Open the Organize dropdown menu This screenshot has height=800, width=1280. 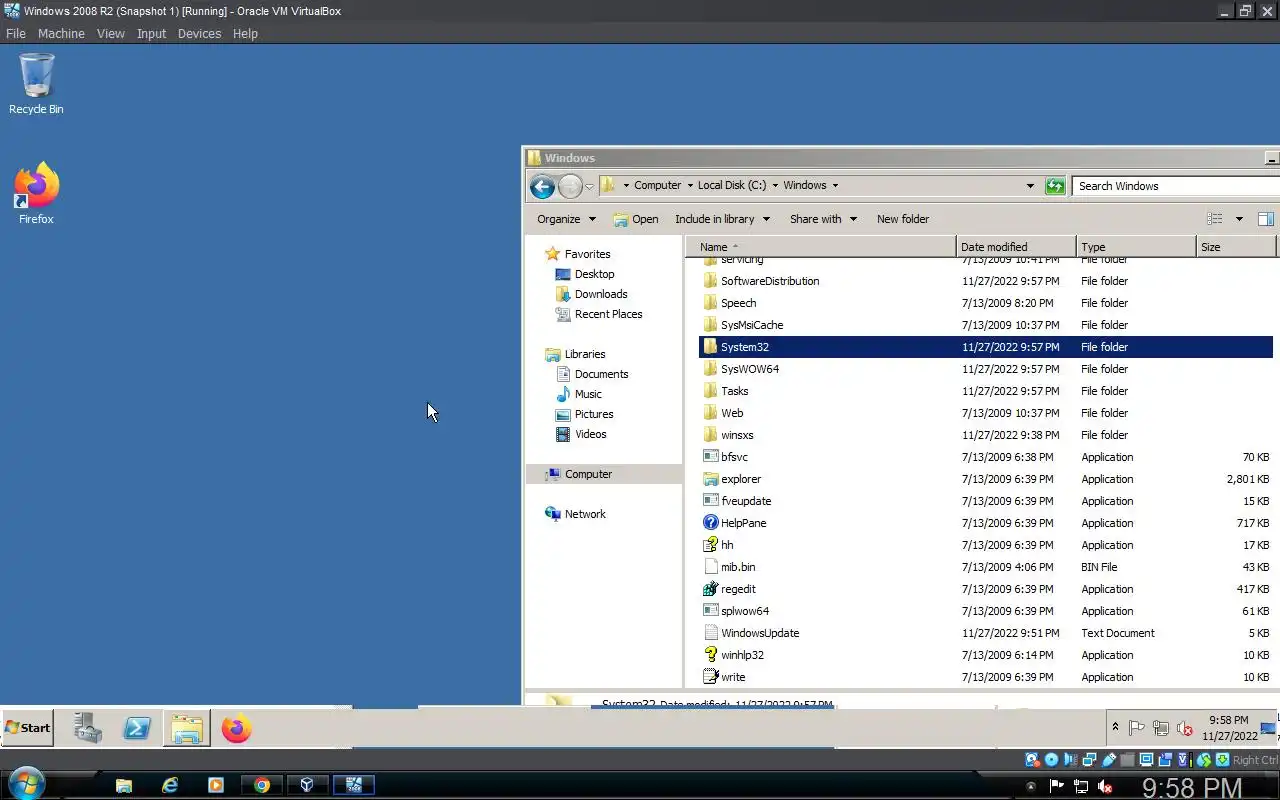point(566,219)
